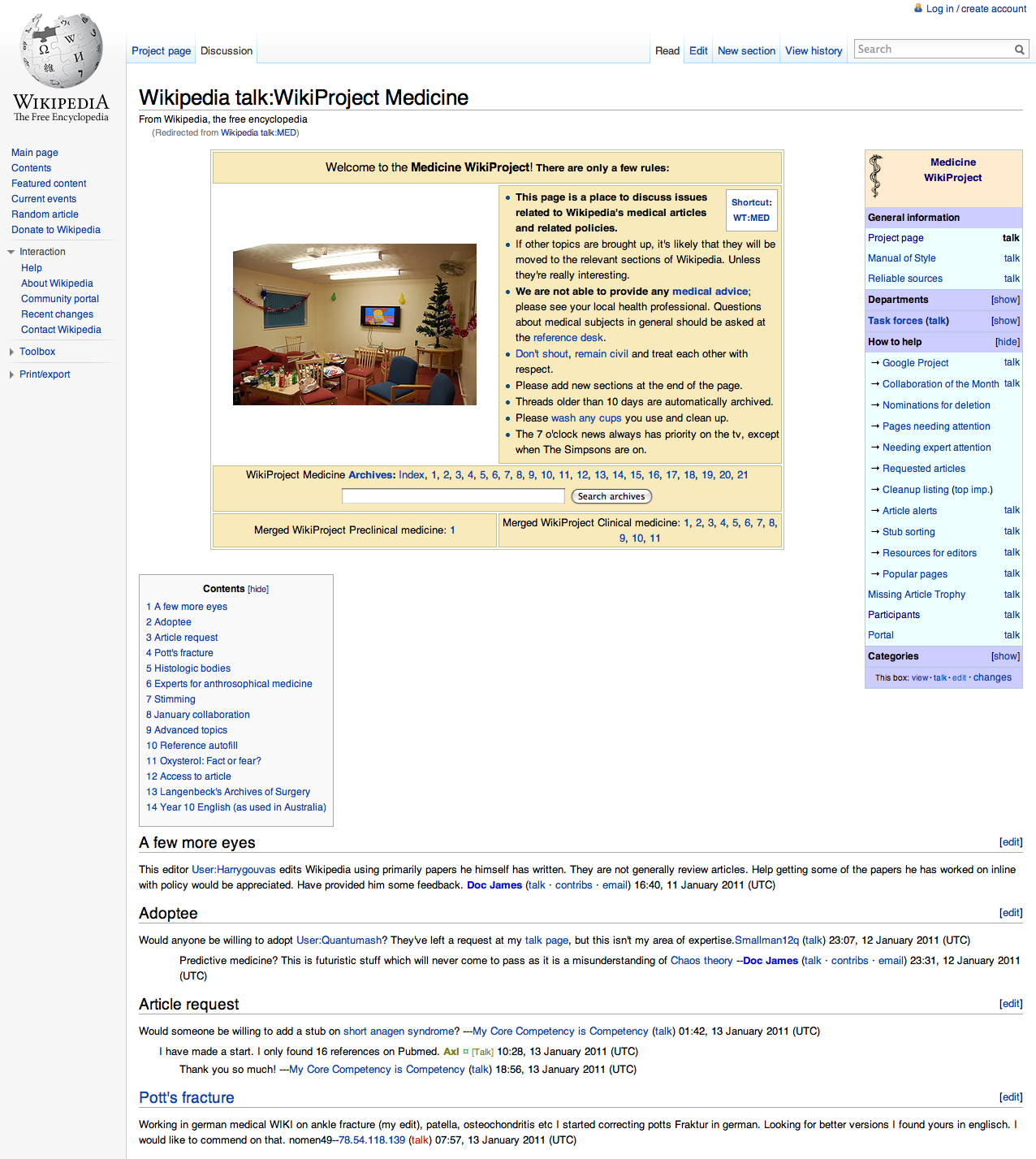Open the Pott's fracture contents link

(x=183, y=653)
